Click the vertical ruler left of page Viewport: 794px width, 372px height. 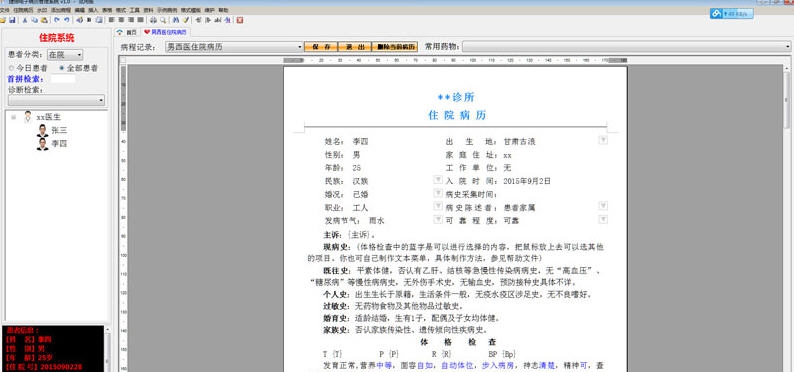[123, 218]
